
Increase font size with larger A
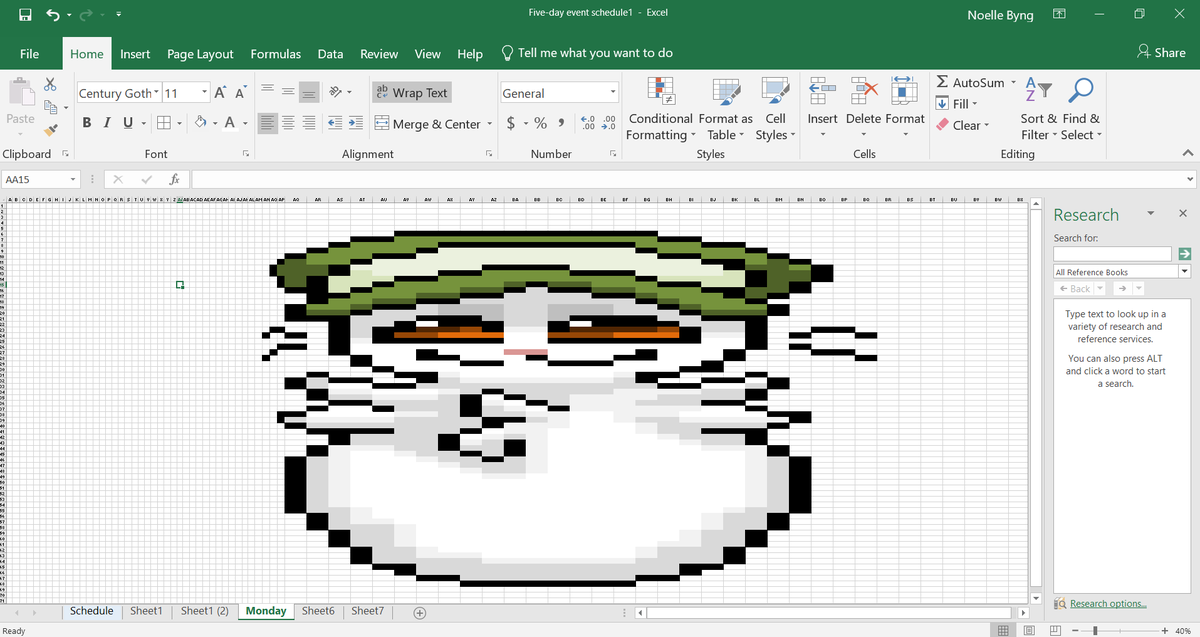pyautogui.click(x=219, y=93)
